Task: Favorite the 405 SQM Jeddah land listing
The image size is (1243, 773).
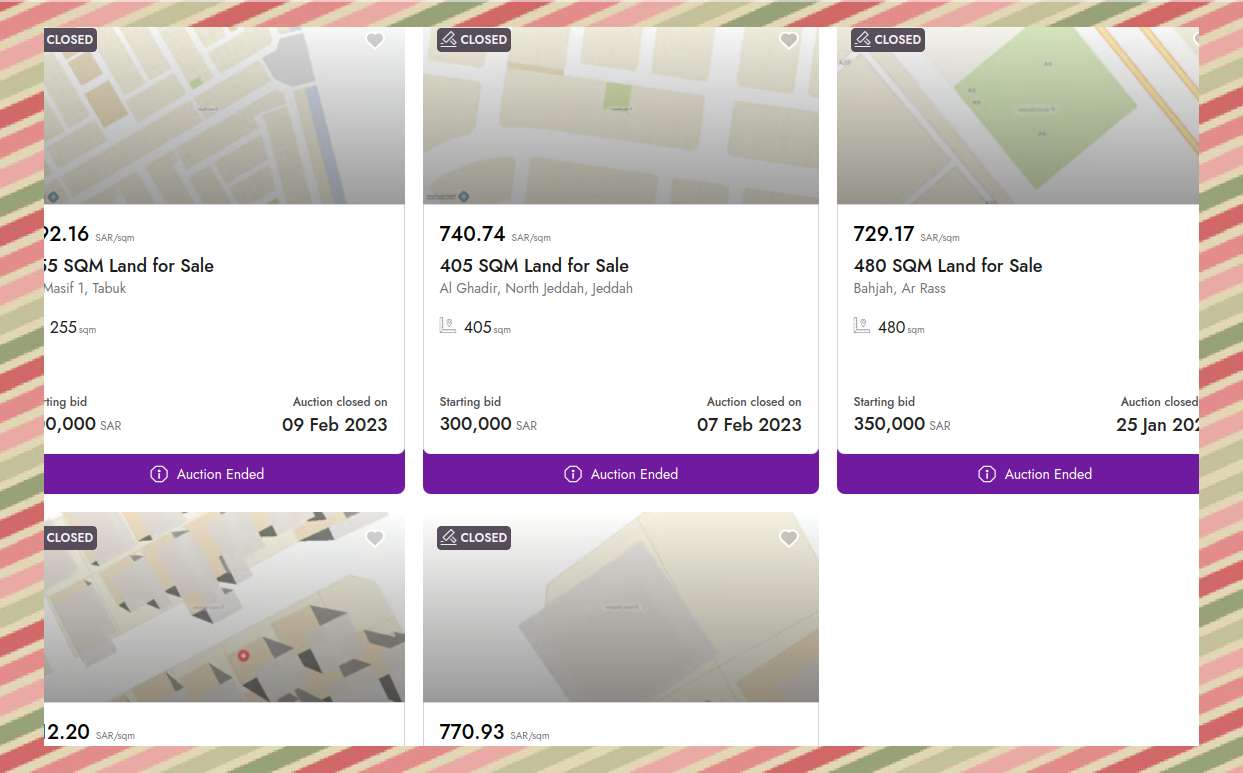Action: click(788, 40)
